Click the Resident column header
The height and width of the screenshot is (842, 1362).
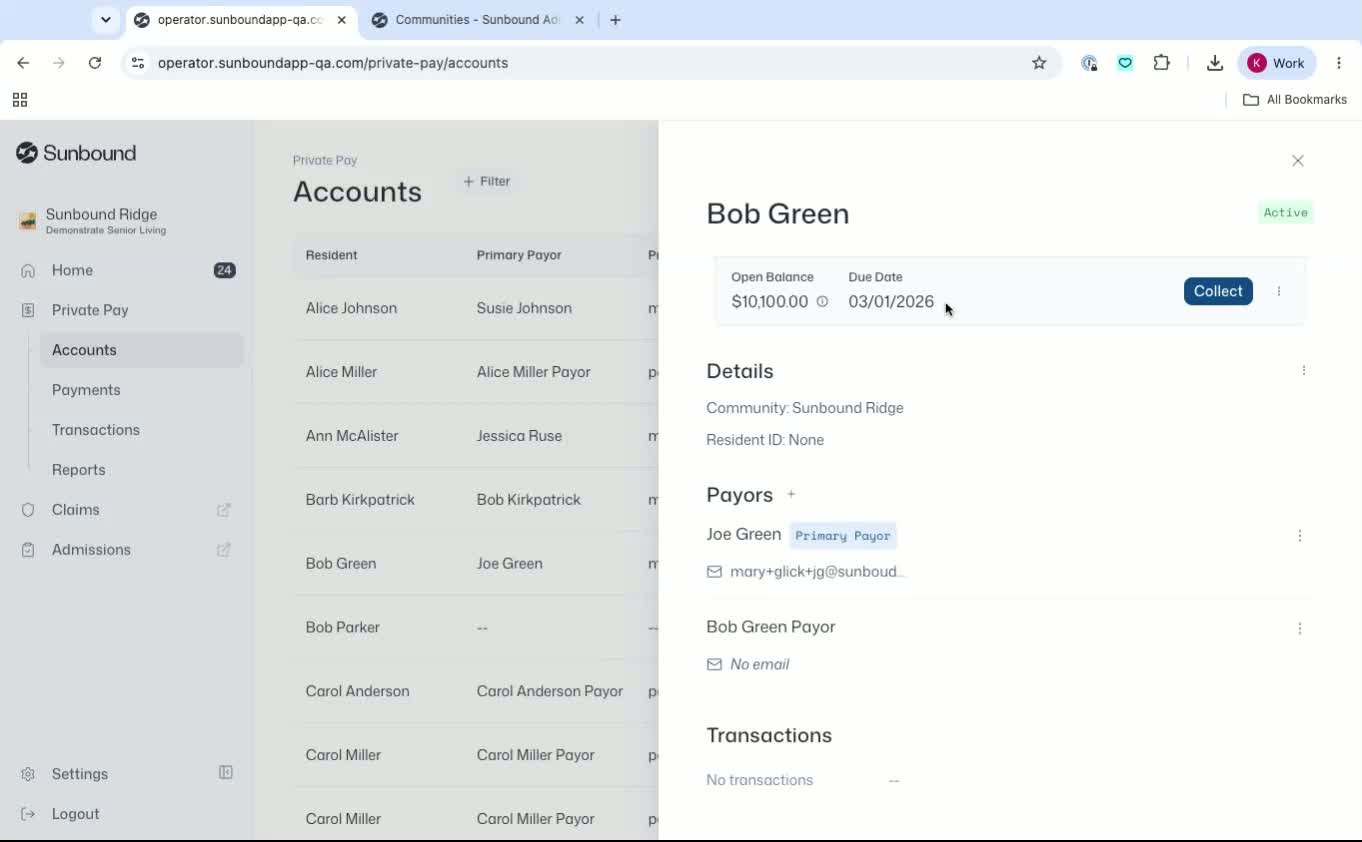(331, 255)
